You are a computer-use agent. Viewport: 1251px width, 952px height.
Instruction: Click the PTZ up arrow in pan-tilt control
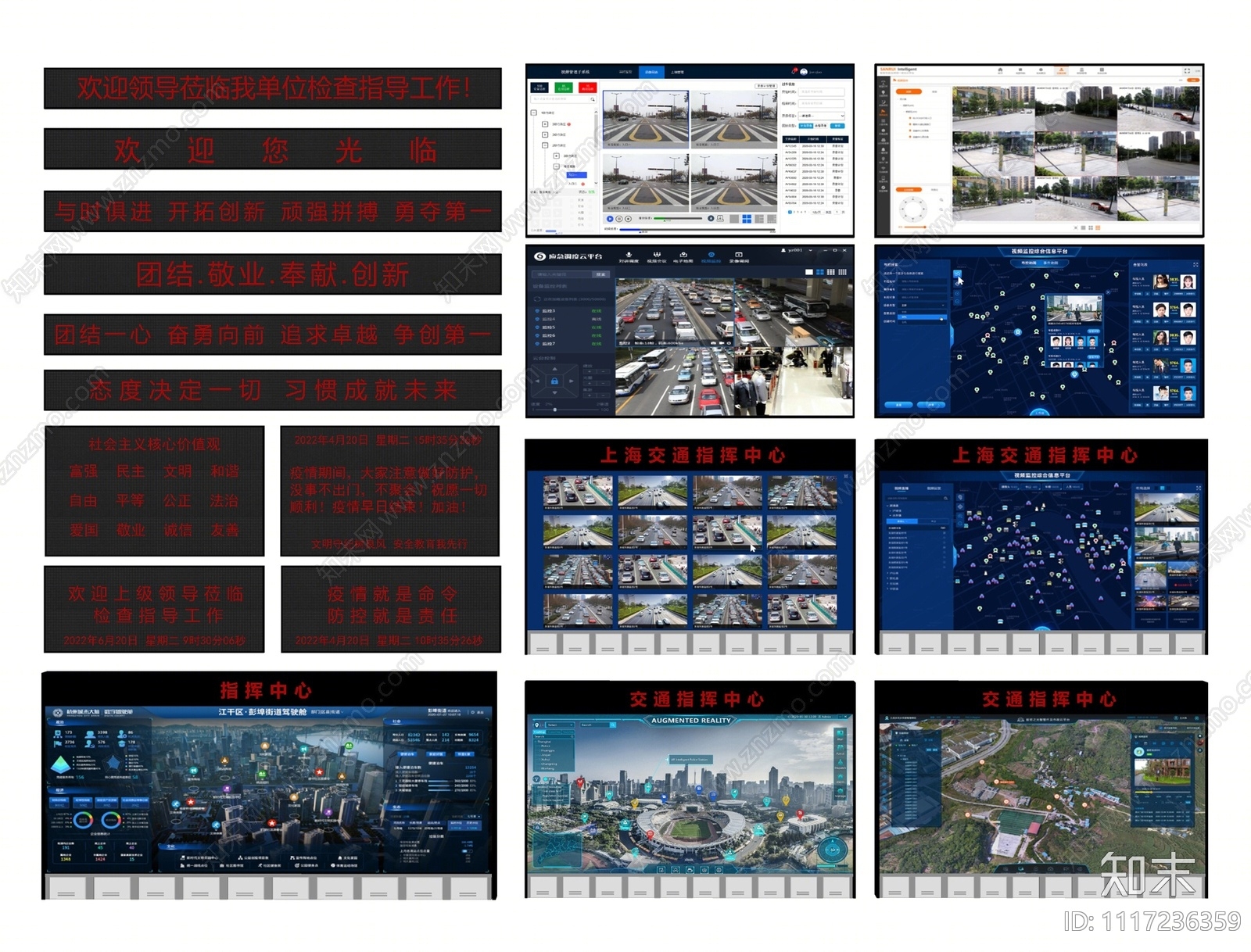(554, 368)
